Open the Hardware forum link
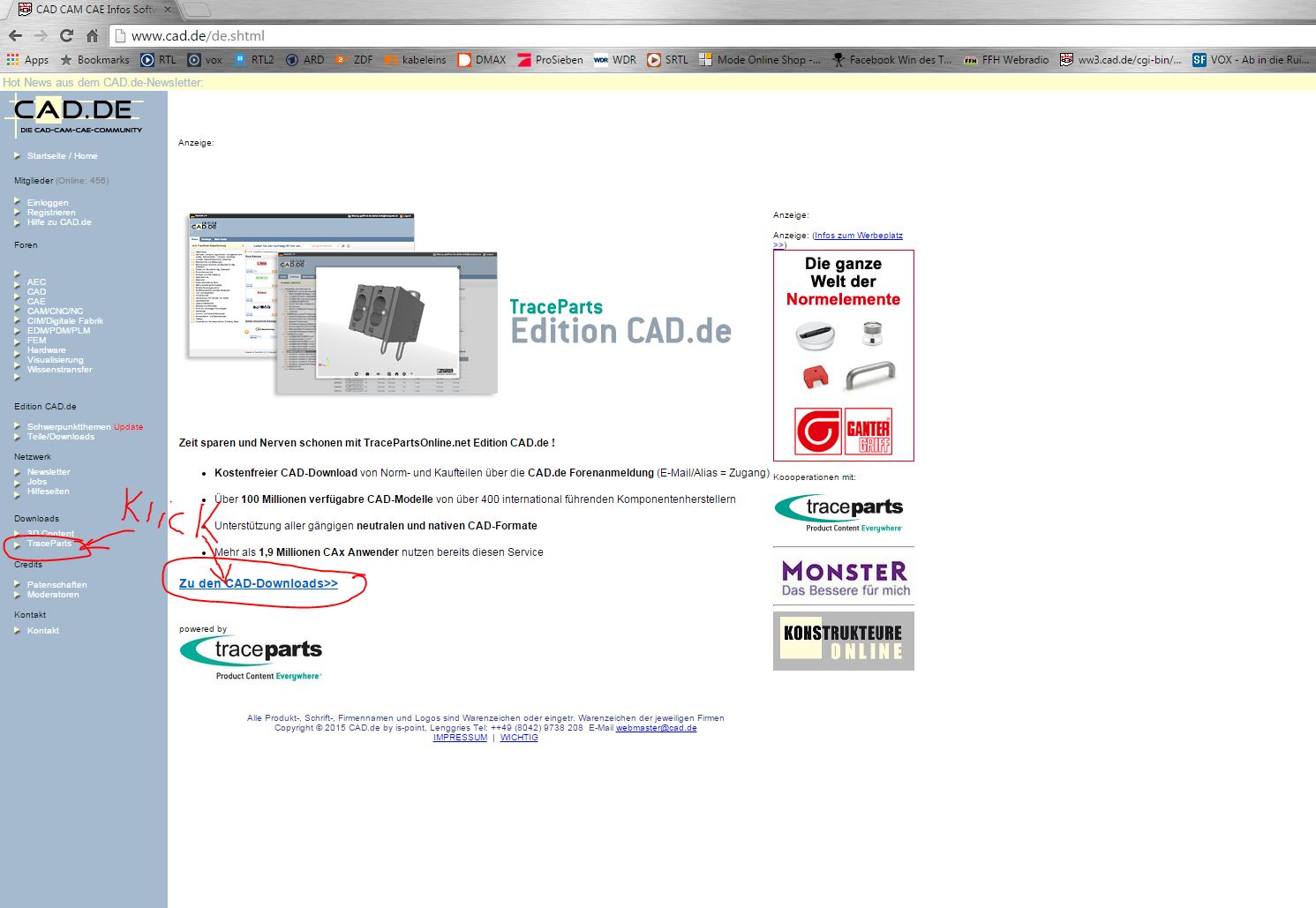This screenshot has height=908, width=1316. pyautogui.click(x=46, y=350)
